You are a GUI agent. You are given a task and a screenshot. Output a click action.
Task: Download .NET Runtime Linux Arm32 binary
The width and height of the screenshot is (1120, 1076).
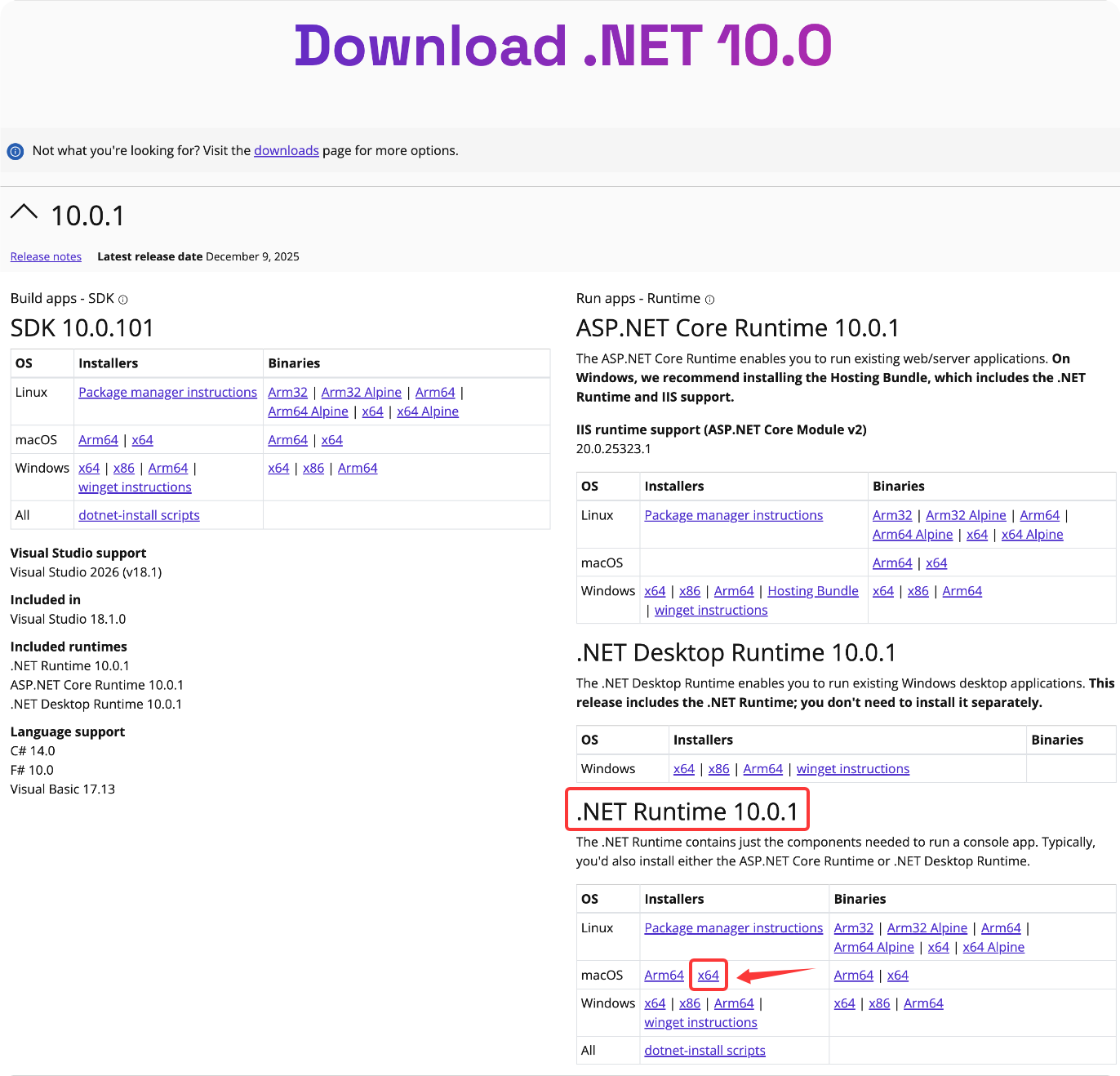click(x=854, y=928)
